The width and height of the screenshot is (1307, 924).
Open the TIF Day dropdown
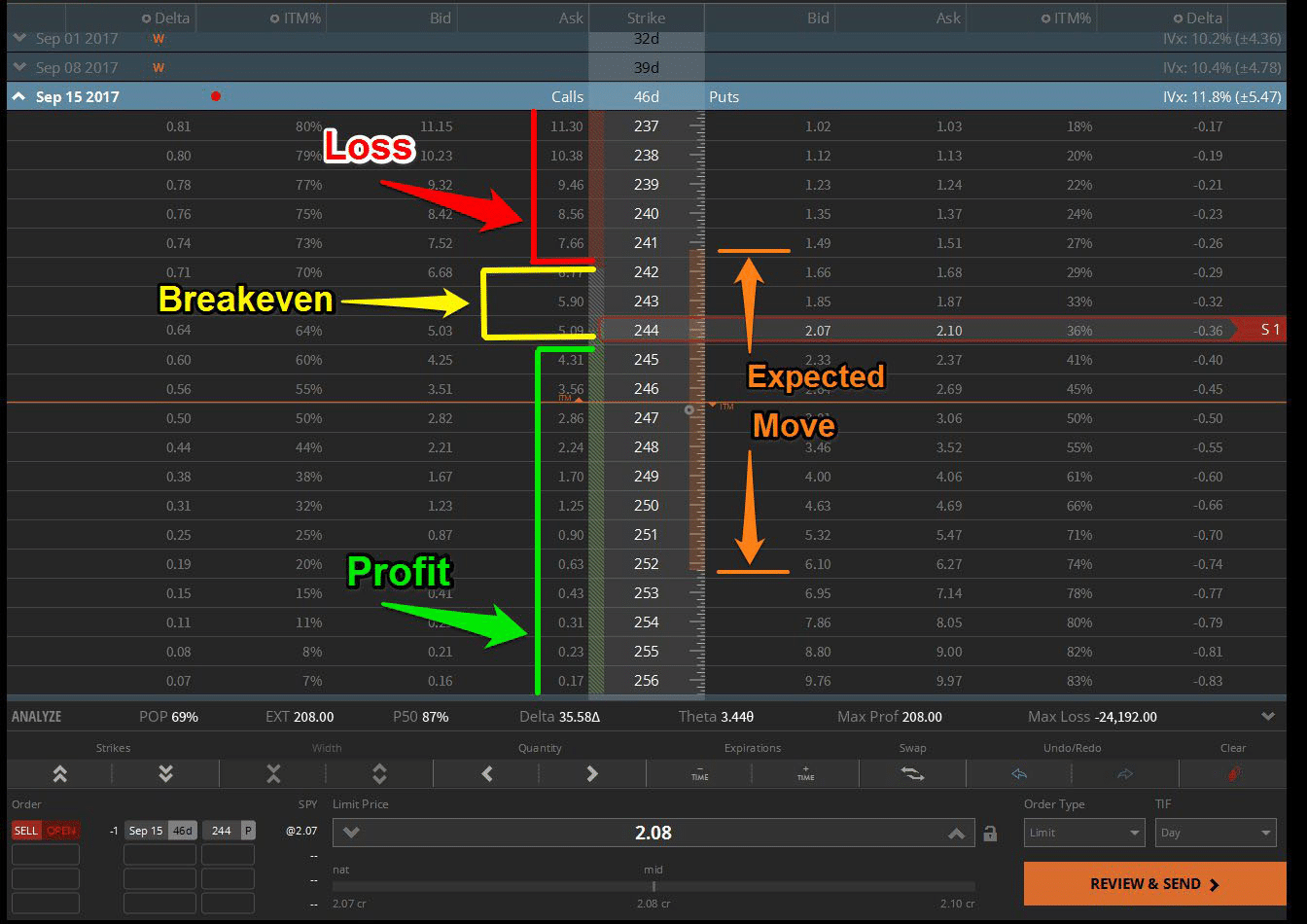point(1216,833)
